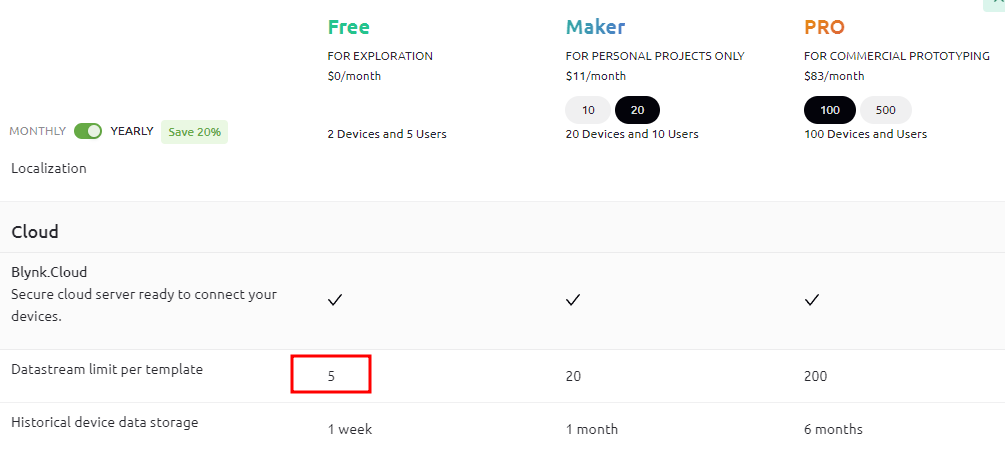
Task: Click the YEARLY billing label
Action: pos(132,131)
